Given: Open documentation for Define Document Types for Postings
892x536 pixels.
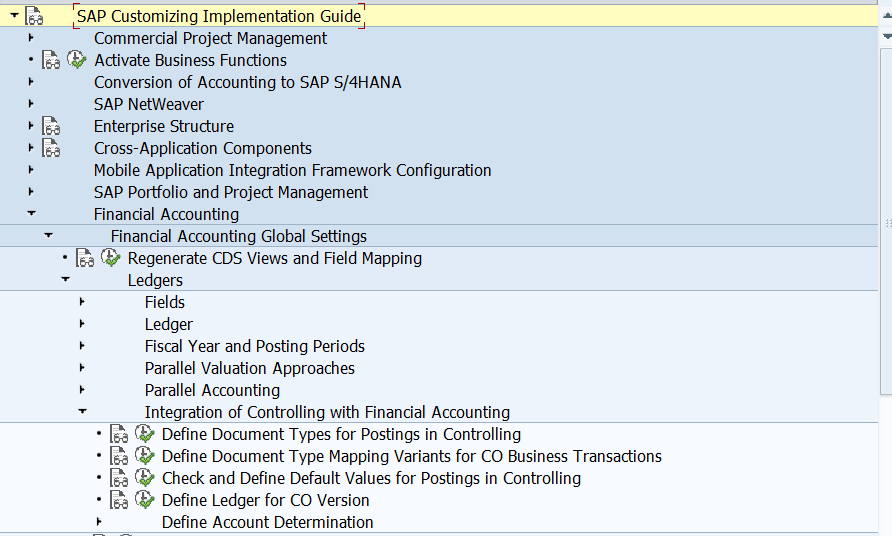Looking at the screenshot, I should pyautogui.click(x=119, y=434).
